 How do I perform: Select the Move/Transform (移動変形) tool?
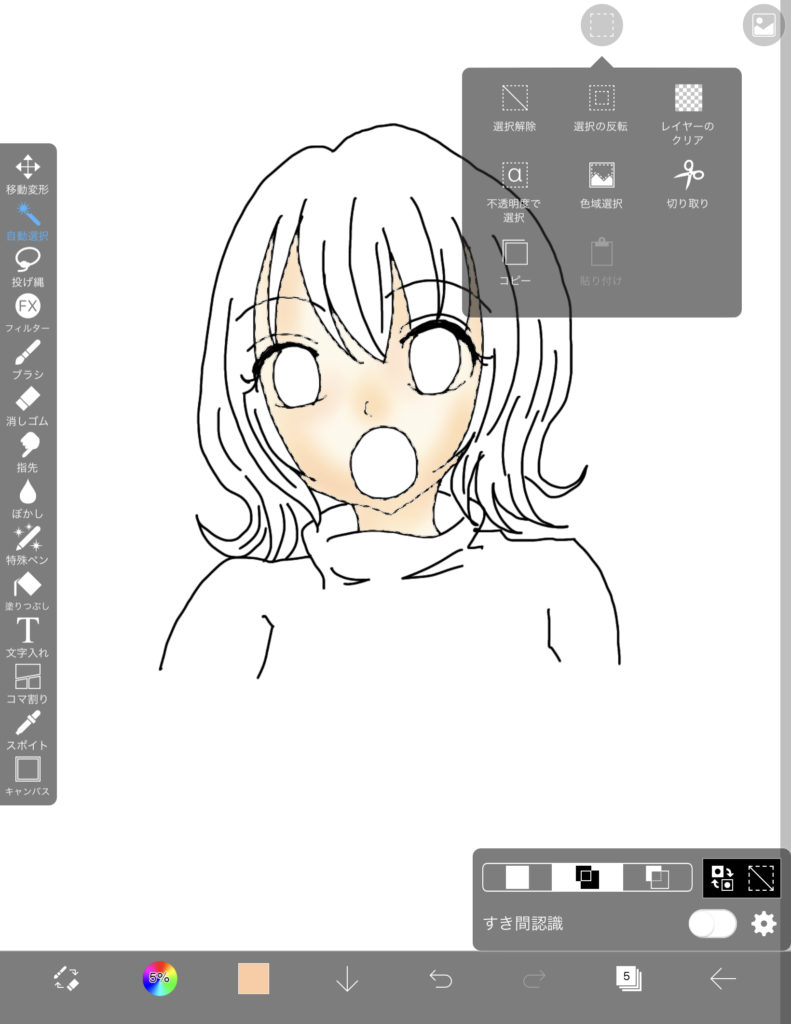28,174
